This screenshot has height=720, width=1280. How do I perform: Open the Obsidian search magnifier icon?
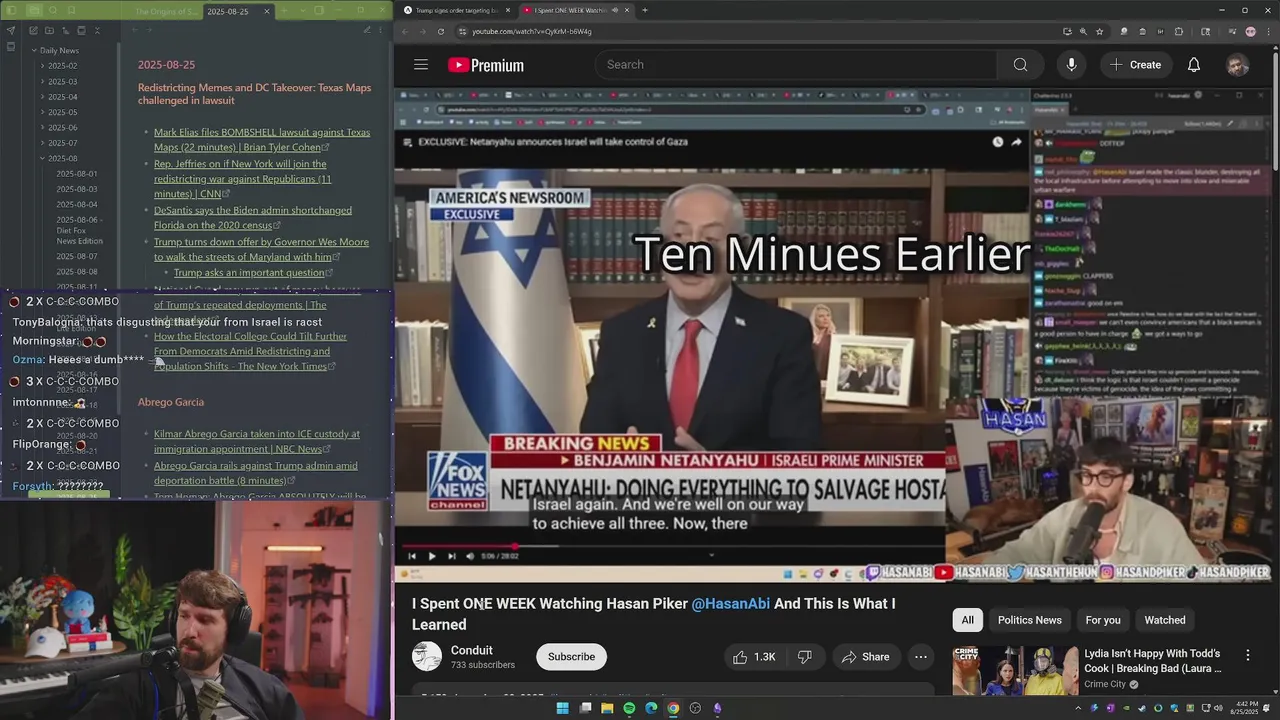click(x=55, y=11)
